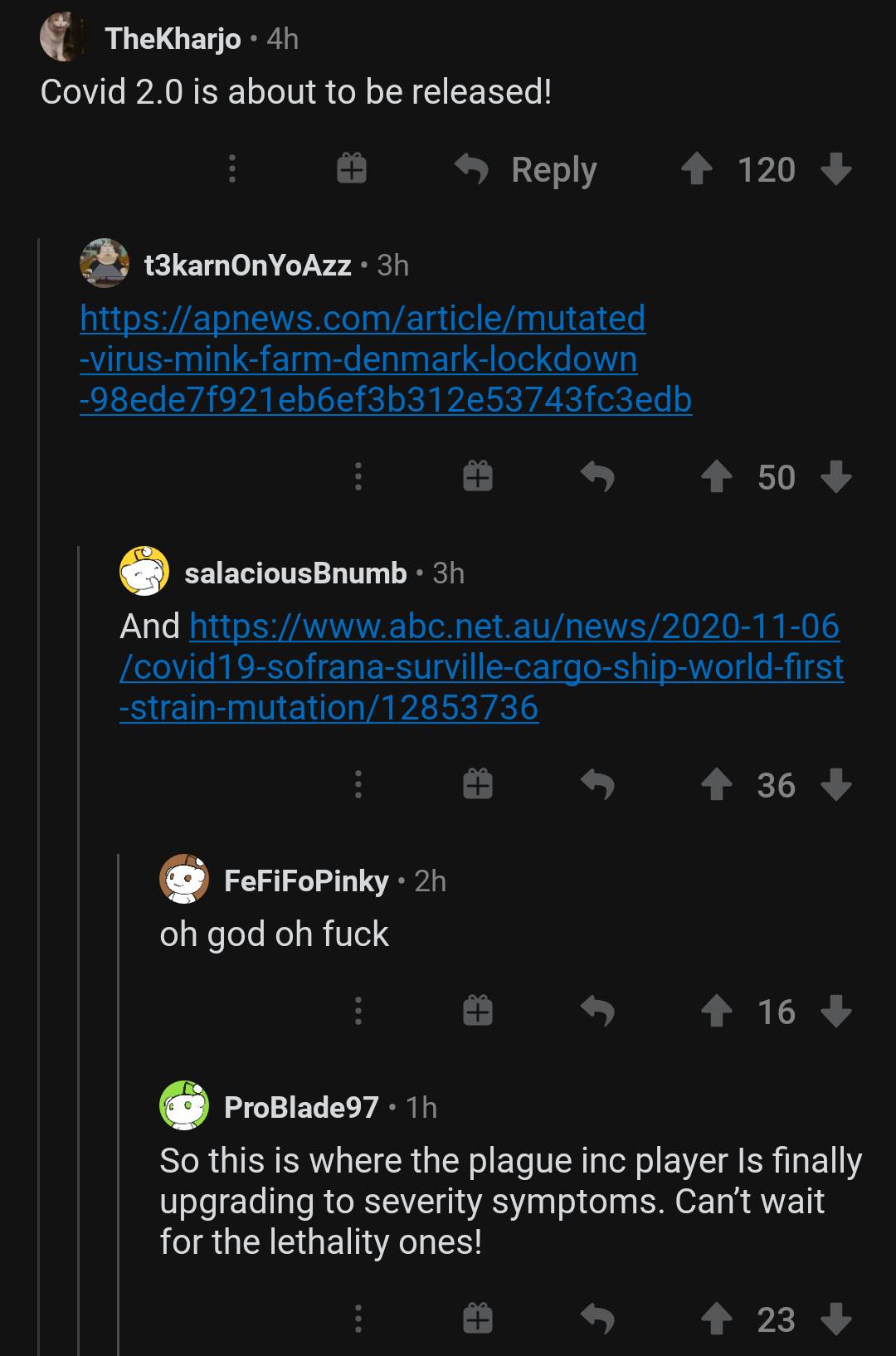Upvote t3karnOnYoAzz's comment
This screenshot has height=1356, width=896.
(717, 477)
